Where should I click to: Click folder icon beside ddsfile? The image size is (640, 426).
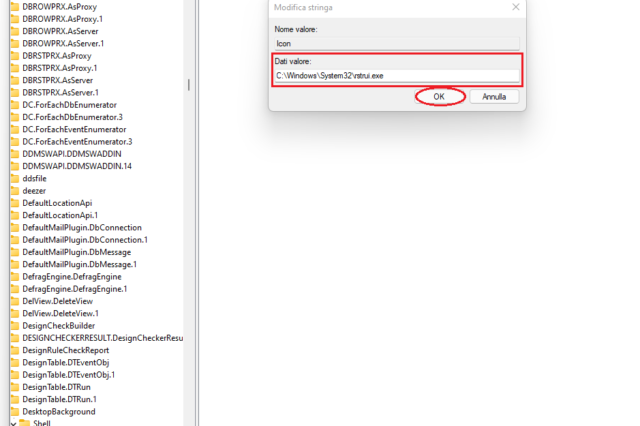click(15, 178)
